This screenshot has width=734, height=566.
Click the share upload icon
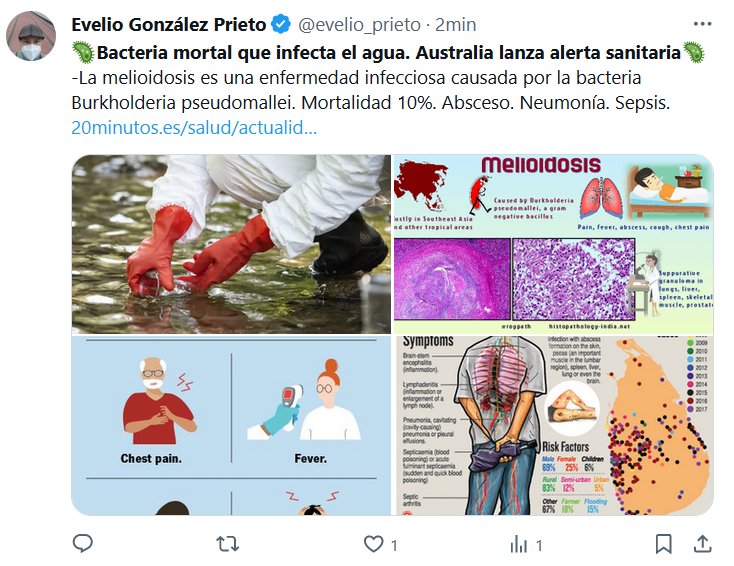tap(702, 544)
